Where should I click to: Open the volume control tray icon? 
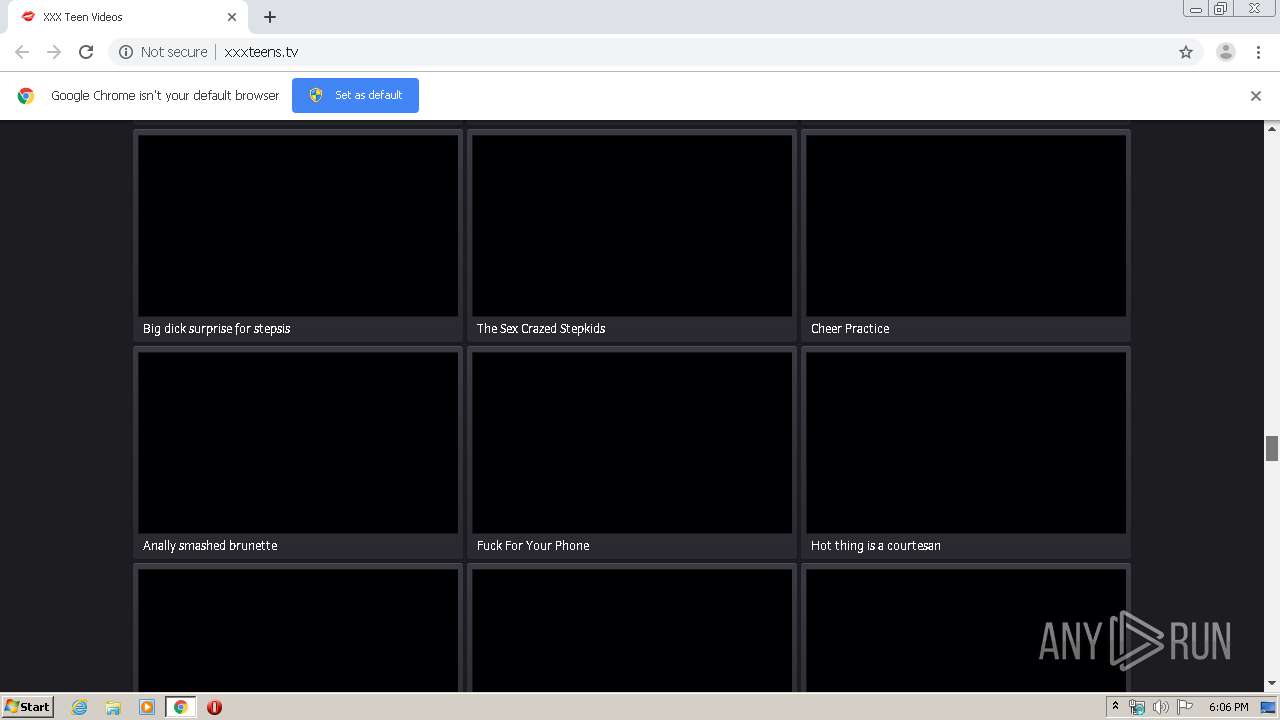coord(1160,707)
